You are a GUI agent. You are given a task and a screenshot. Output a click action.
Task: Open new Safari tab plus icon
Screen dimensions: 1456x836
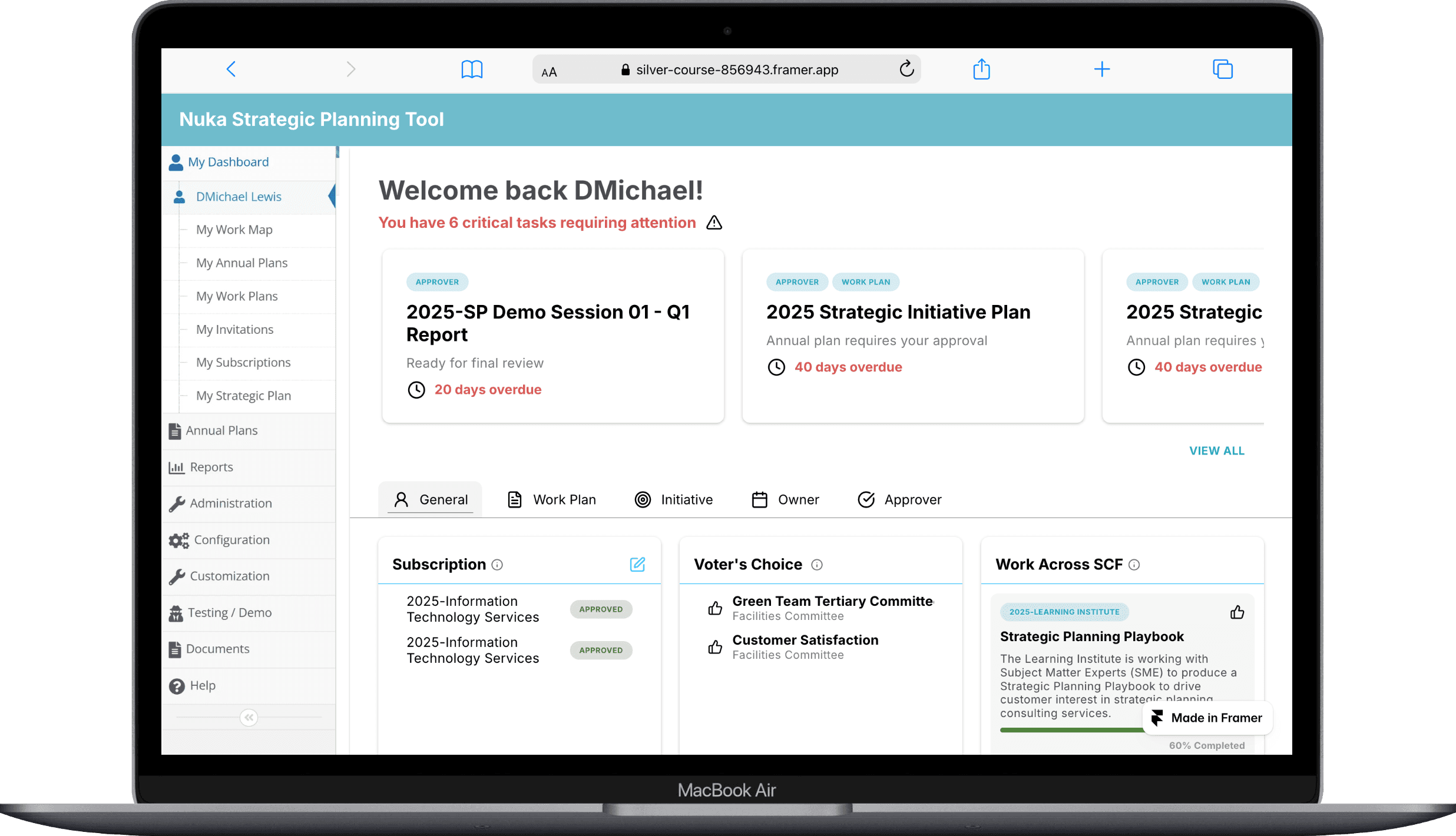pyautogui.click(x=1101, y=69)
